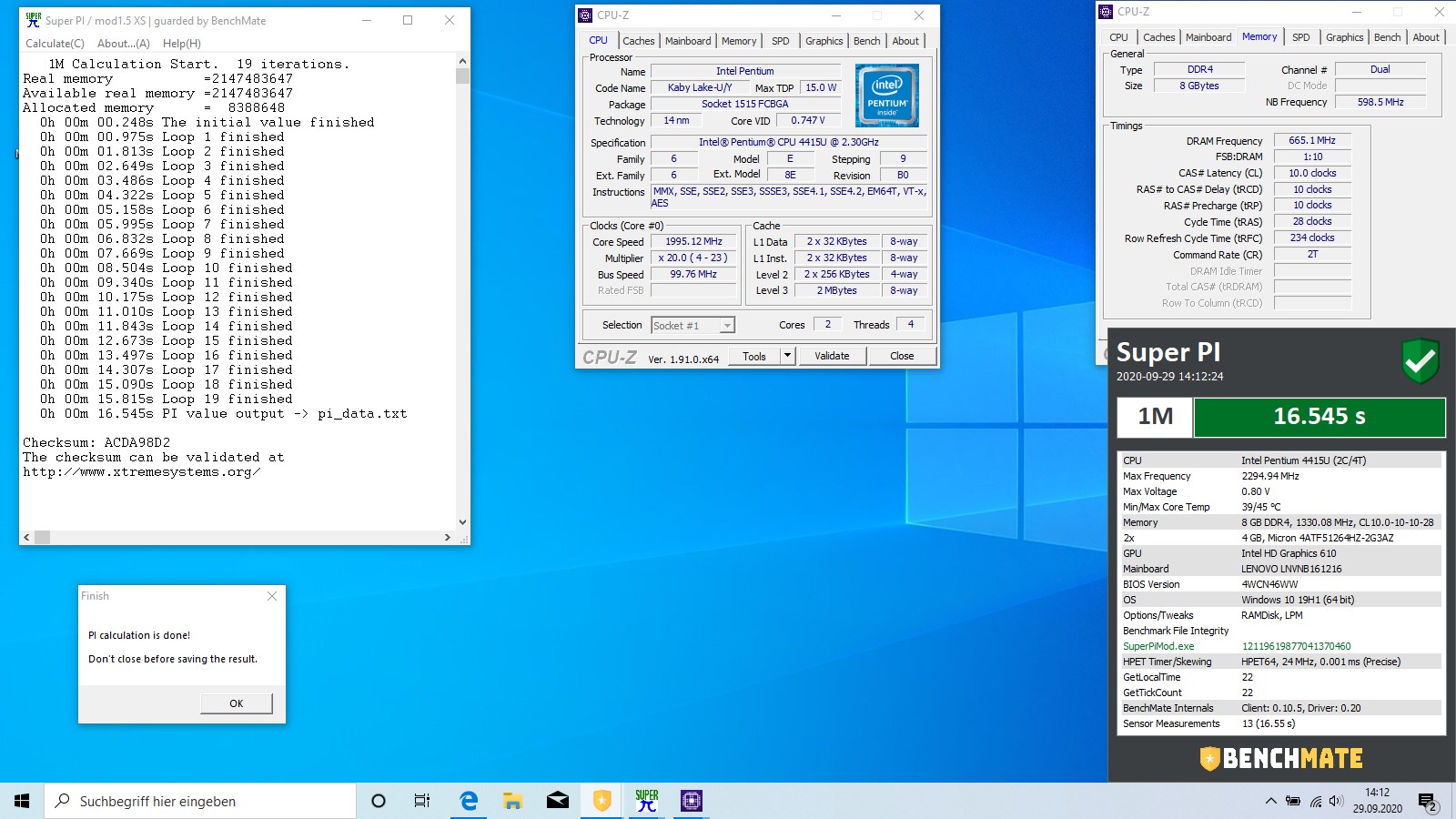Open the Mail app from the taskbar

(558, 801)
